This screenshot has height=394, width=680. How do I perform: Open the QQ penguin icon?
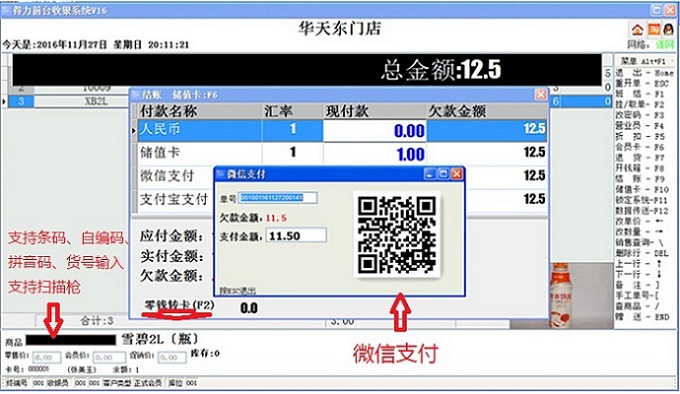(668, 29)
